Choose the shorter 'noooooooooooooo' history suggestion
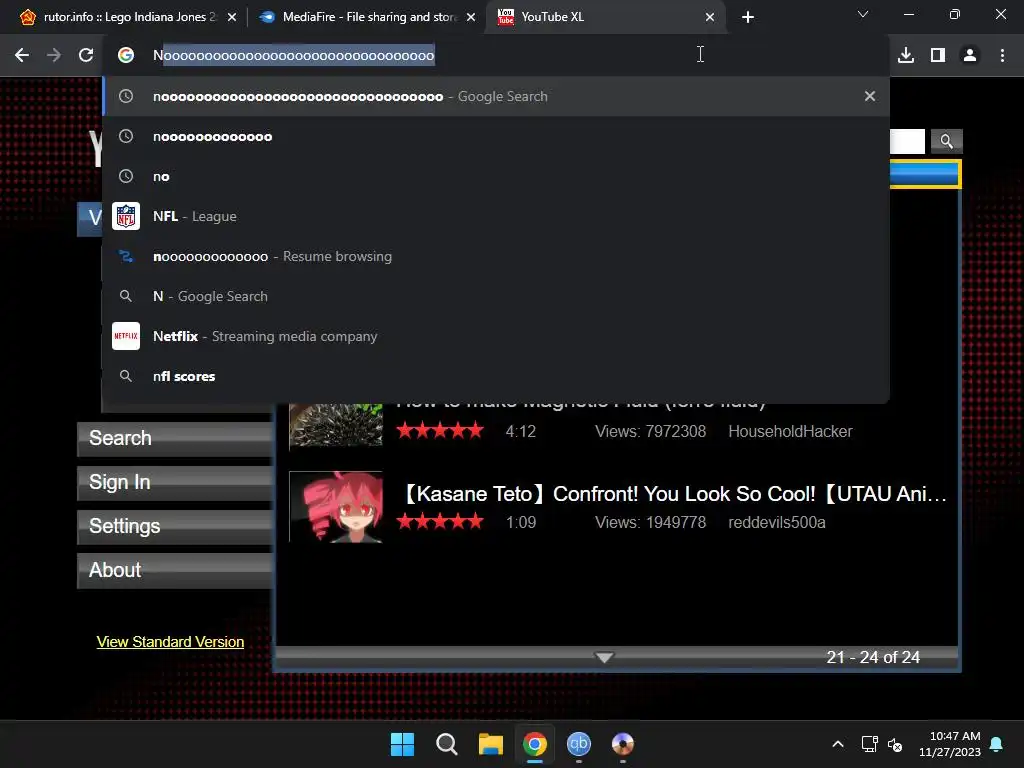 496,136
